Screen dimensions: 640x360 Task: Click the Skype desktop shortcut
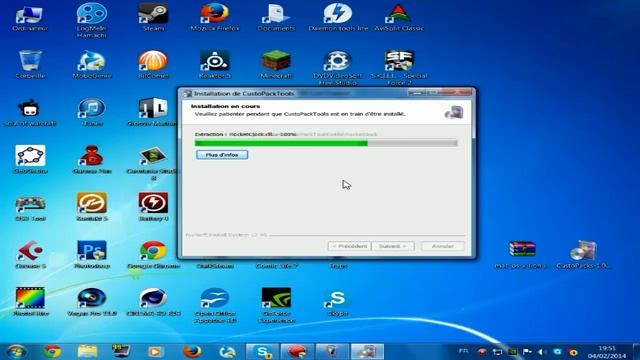[338, 302]
